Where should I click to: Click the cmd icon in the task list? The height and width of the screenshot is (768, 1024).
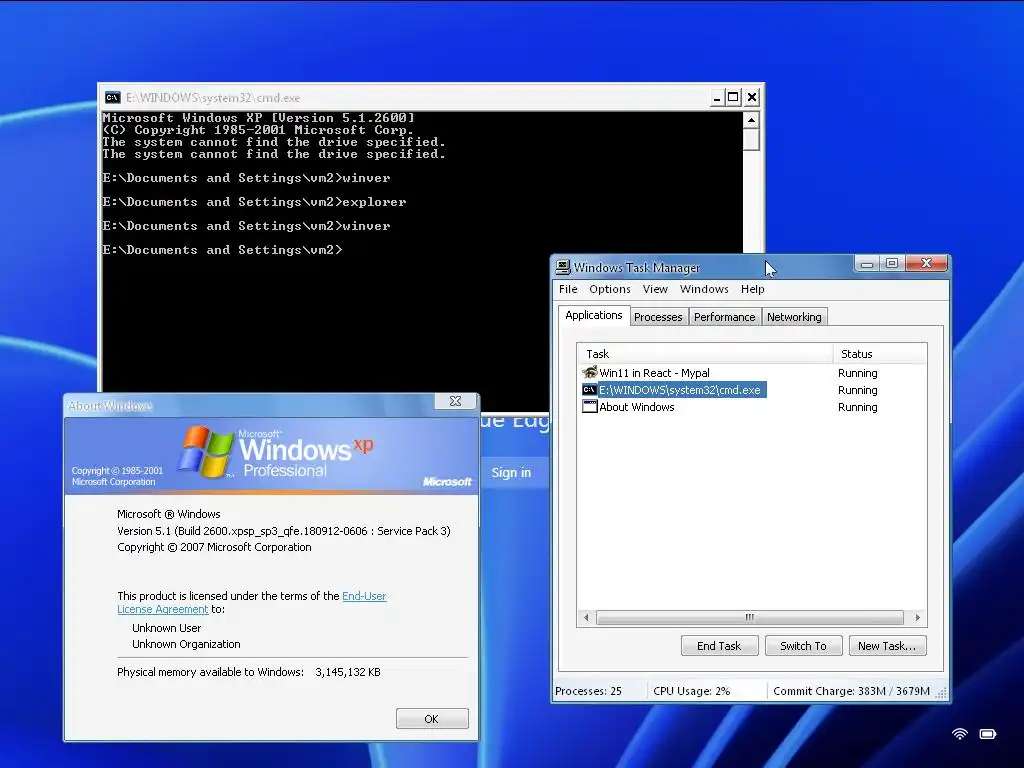click(x=590, y=390)
